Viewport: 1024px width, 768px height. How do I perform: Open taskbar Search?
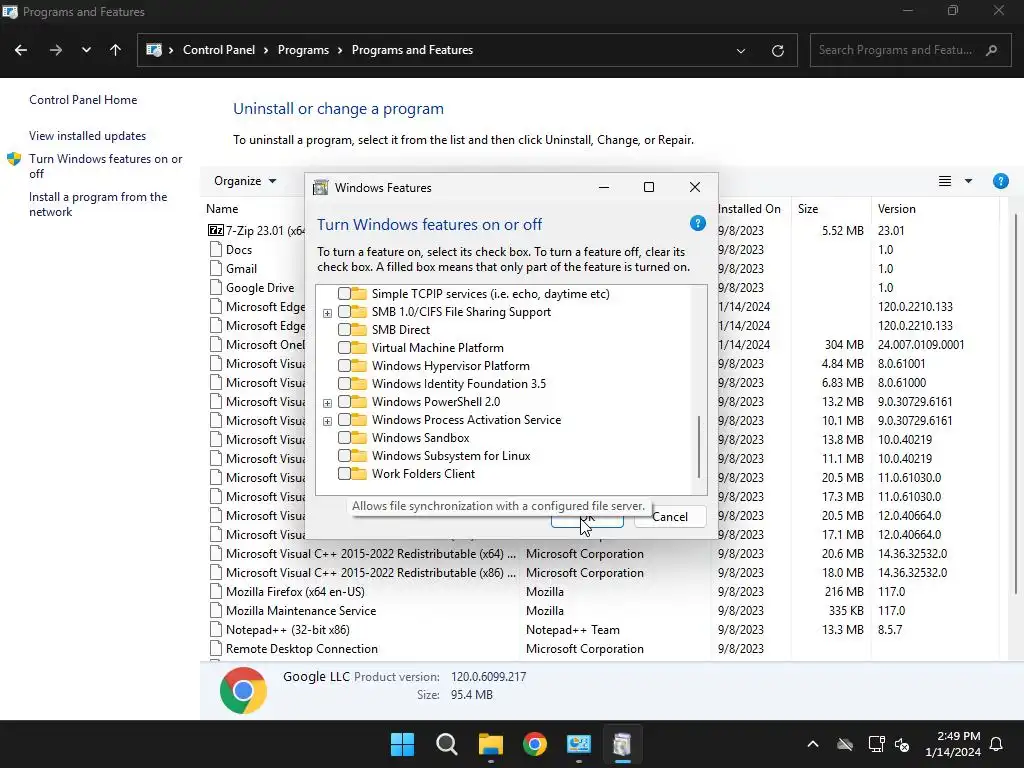pos(447,744)
